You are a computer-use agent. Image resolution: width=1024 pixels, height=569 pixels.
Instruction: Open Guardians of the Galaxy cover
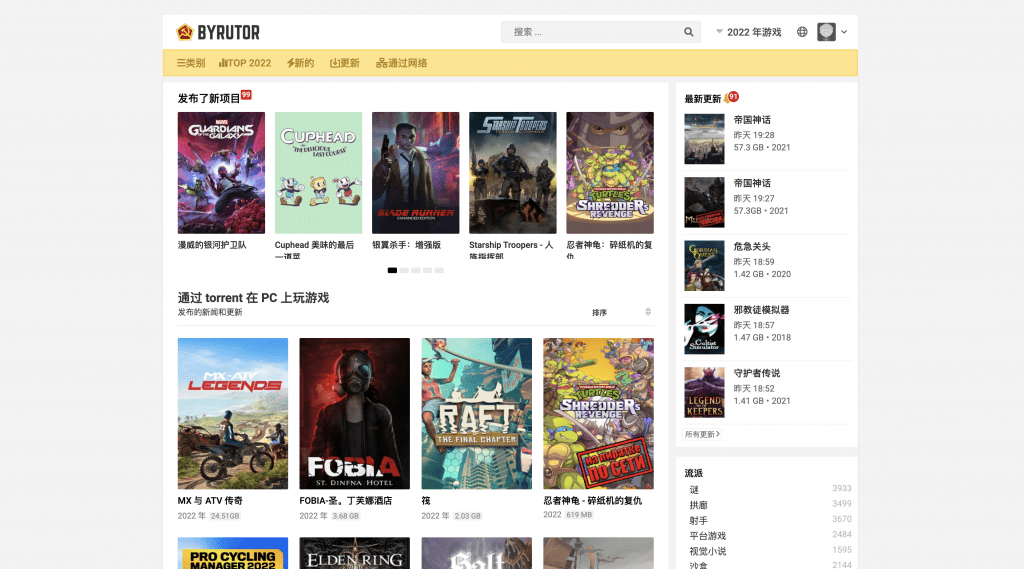(221, 172)
